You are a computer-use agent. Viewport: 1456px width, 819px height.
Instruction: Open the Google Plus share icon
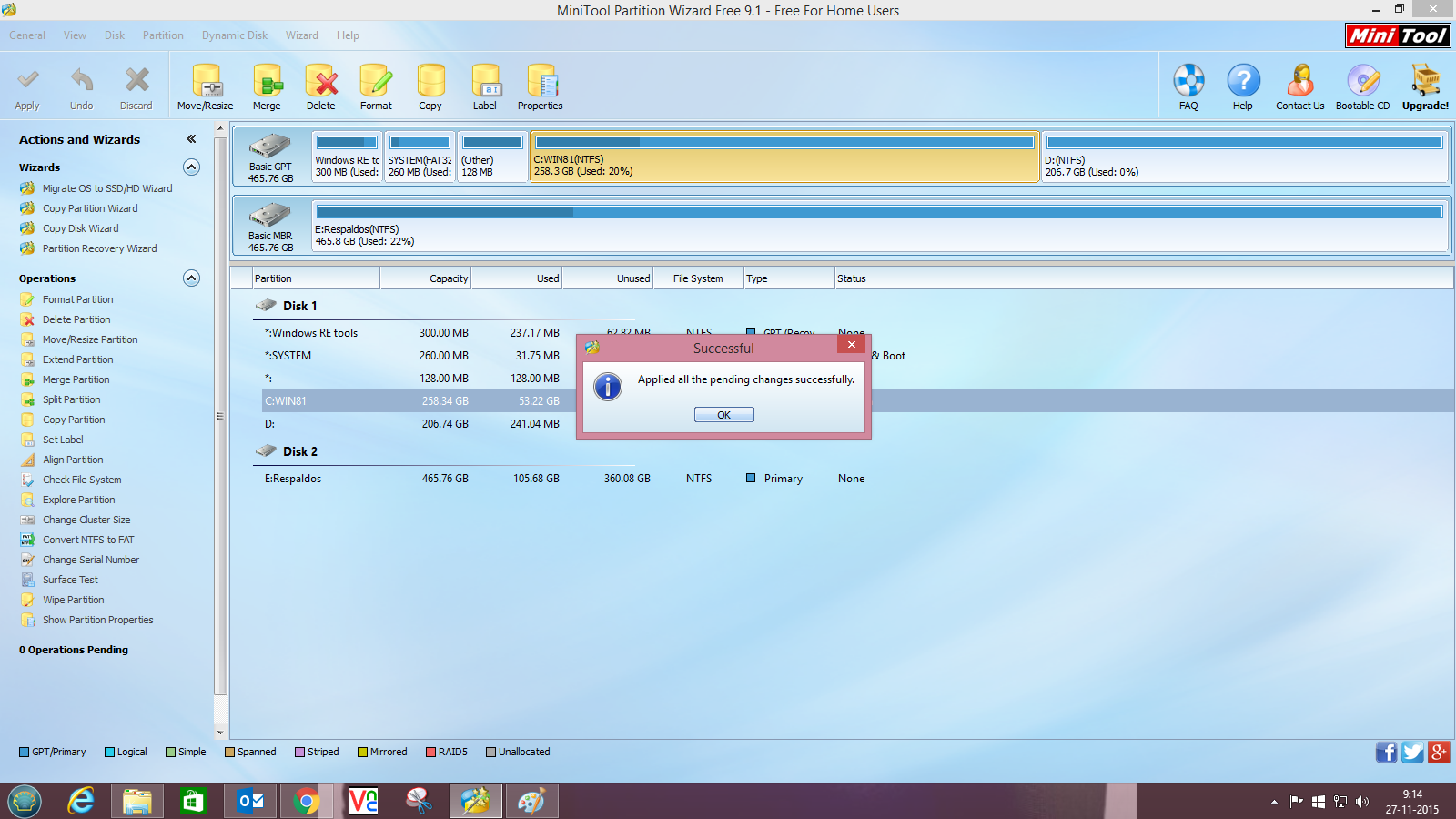pyautogui.click(x=1439, y=752)
